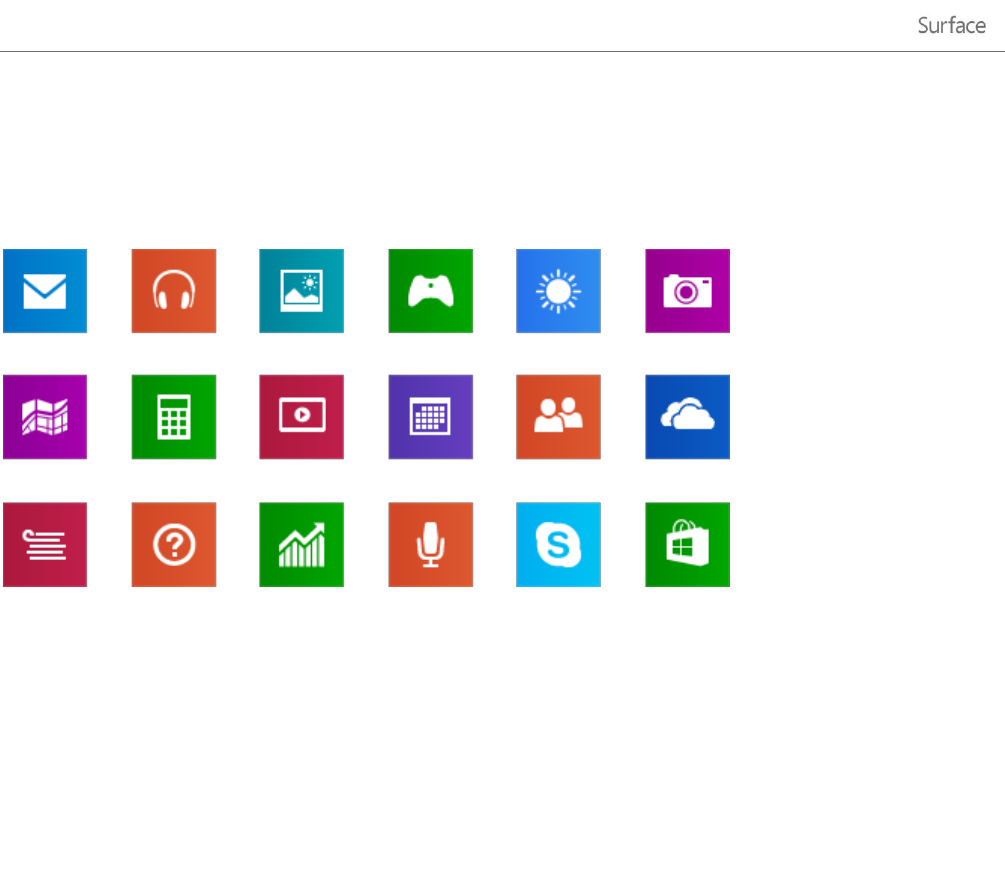
Task: Open the Weather sun tile
Action: click(558, 291)
